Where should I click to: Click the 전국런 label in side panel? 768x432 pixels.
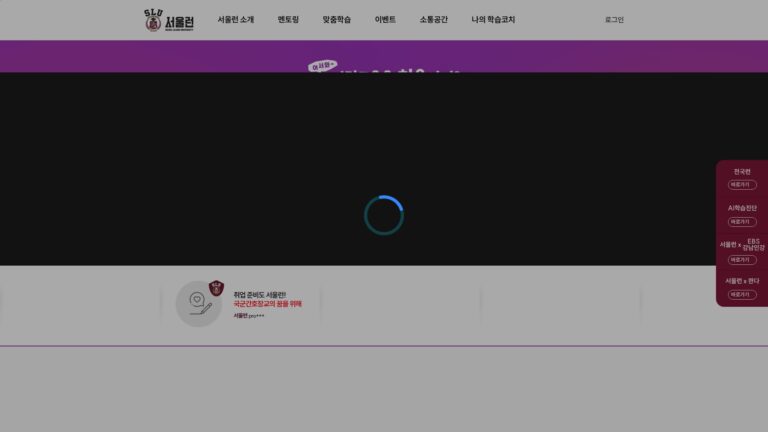click(742, 171)
